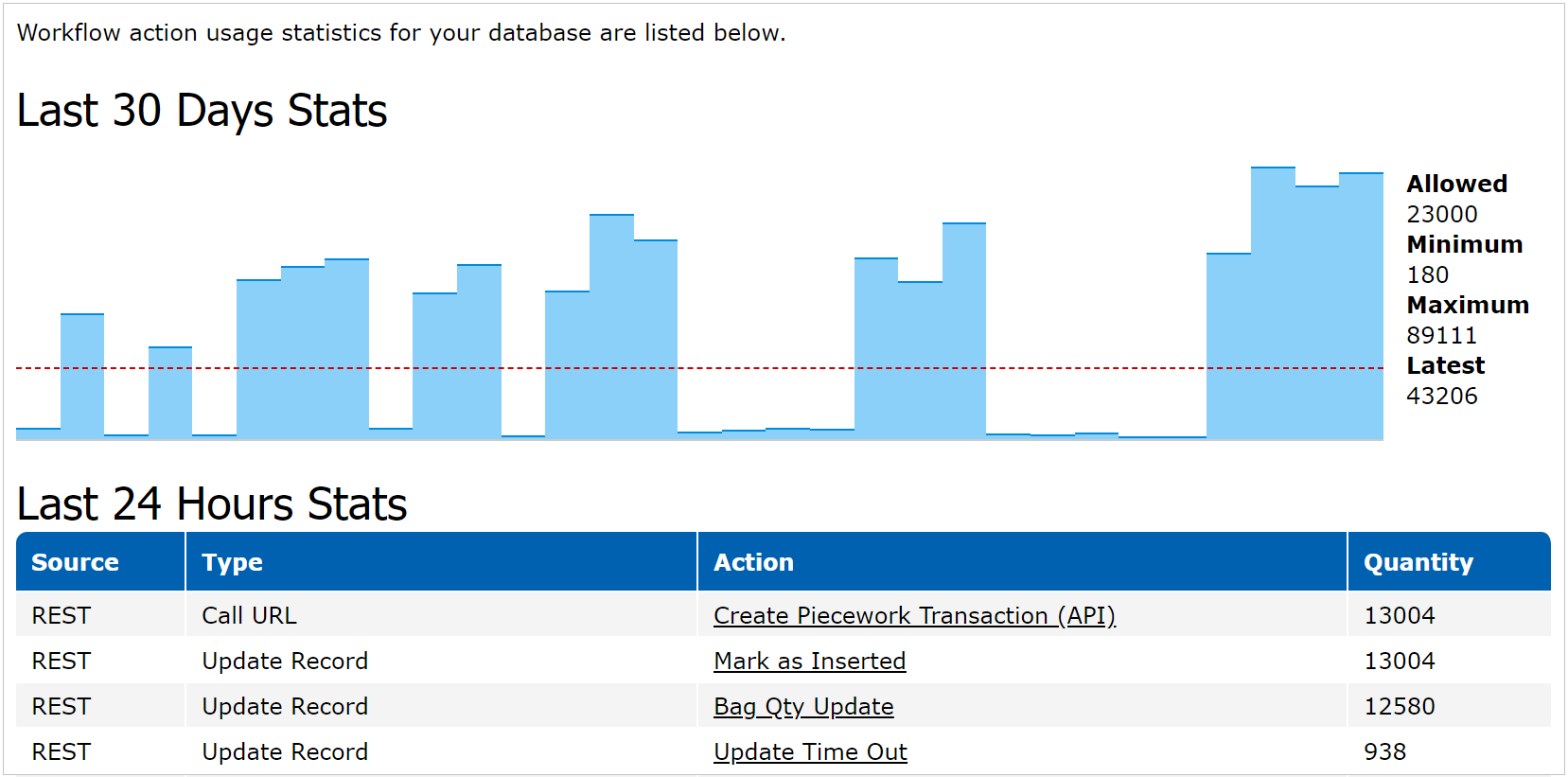Select 'Update Record' in the Update Time Out row
This screenshot has width=1568, height=777.
coord(285,751)
